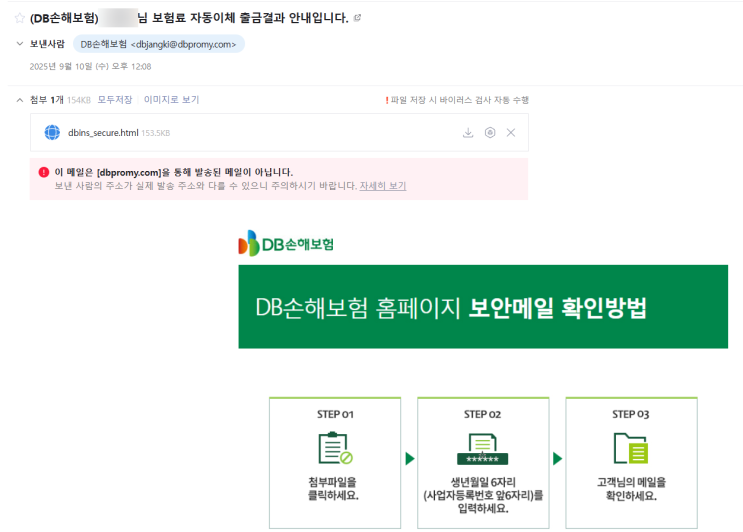Click 첨부 1개 attachment count label

46,99
